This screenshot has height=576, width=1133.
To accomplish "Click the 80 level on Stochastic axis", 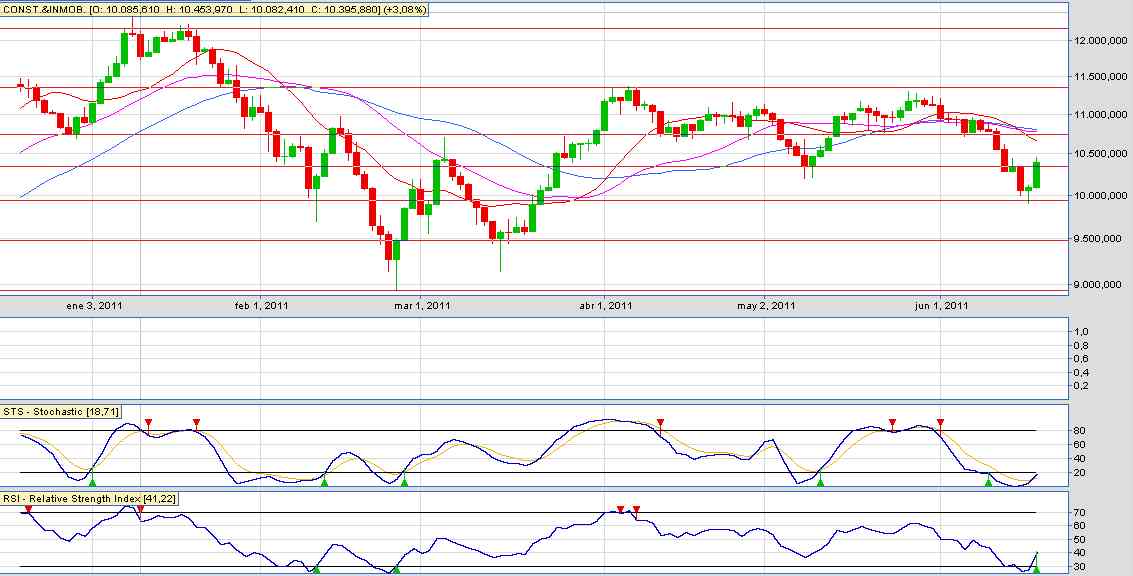I will click(1078, 431).
